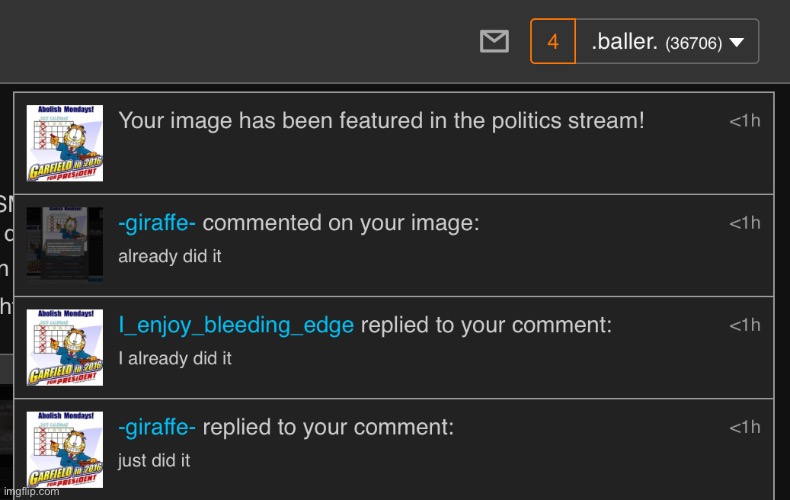
Task: Visit -giraffe- profile from the comment reply
Action: point(157,427)
